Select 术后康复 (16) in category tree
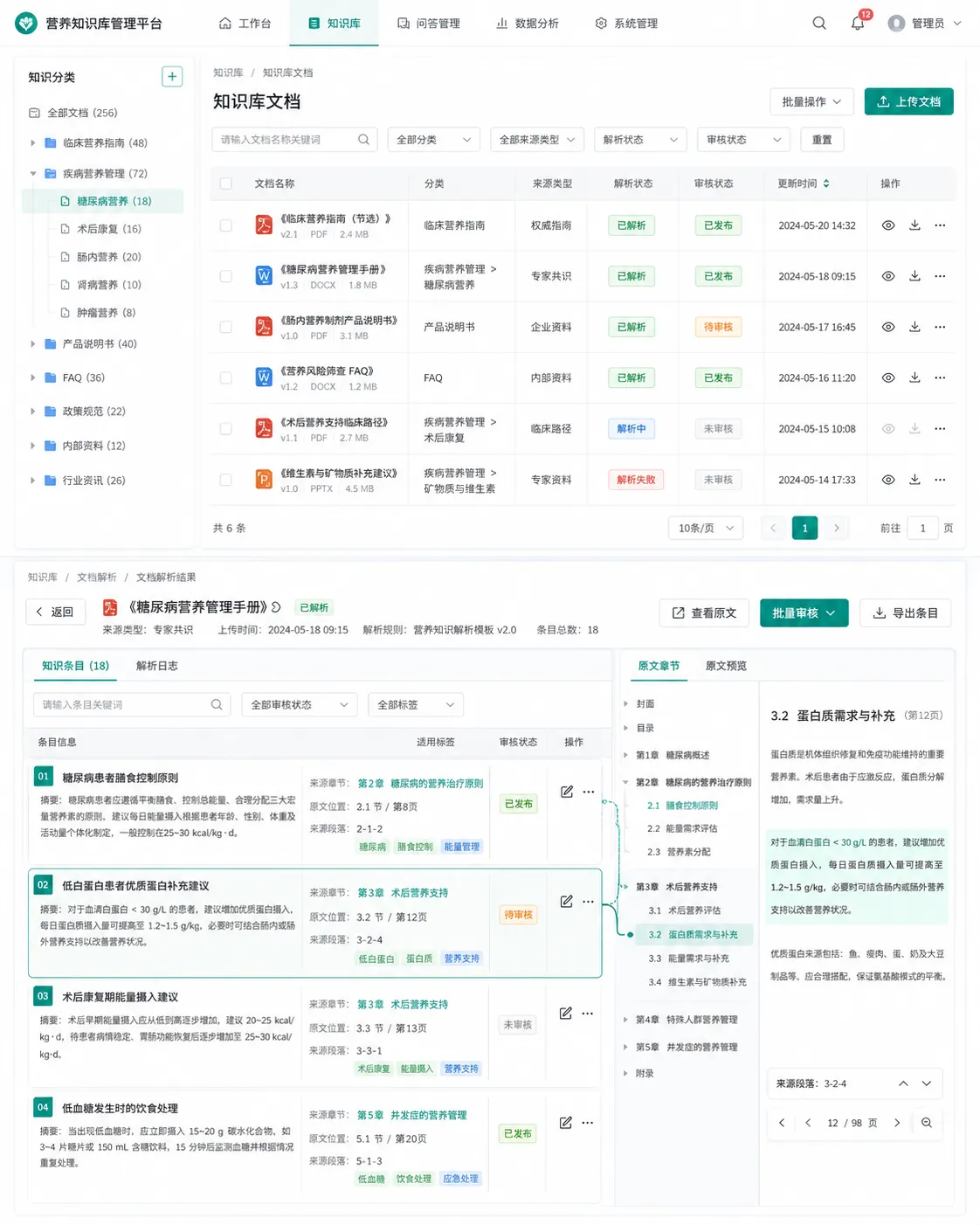The height and width of the screenshot is (1225, 980). (108, 229)
